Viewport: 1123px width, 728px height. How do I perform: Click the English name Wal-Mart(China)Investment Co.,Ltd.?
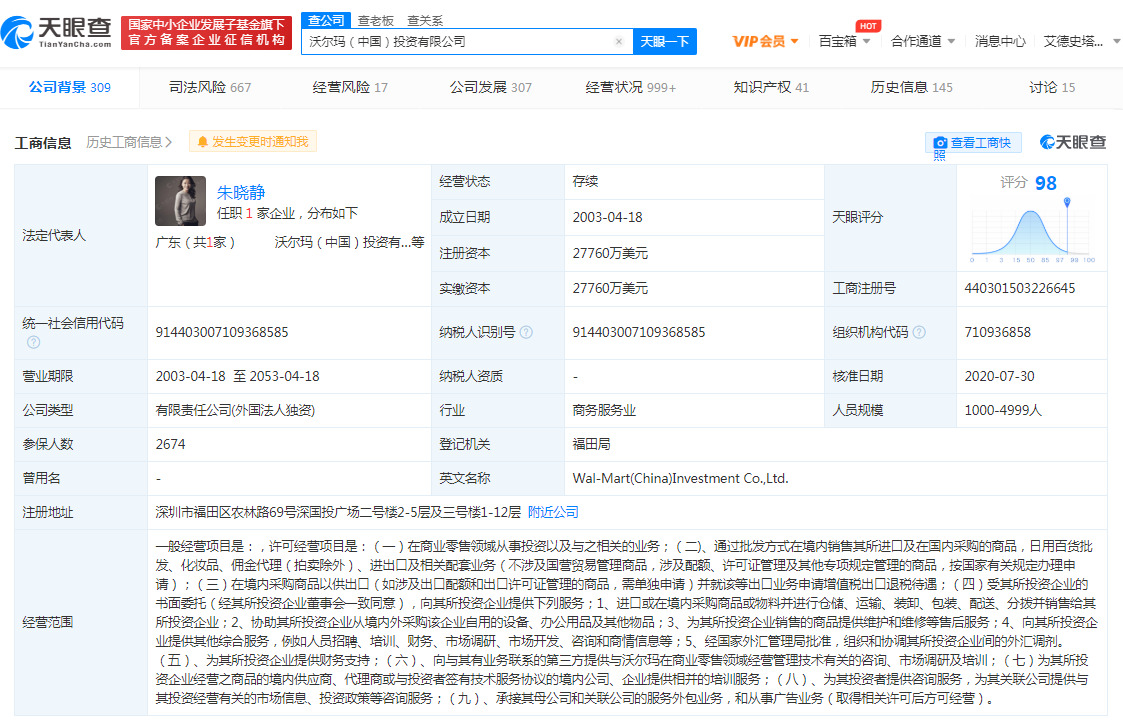(x=680, y=478)
